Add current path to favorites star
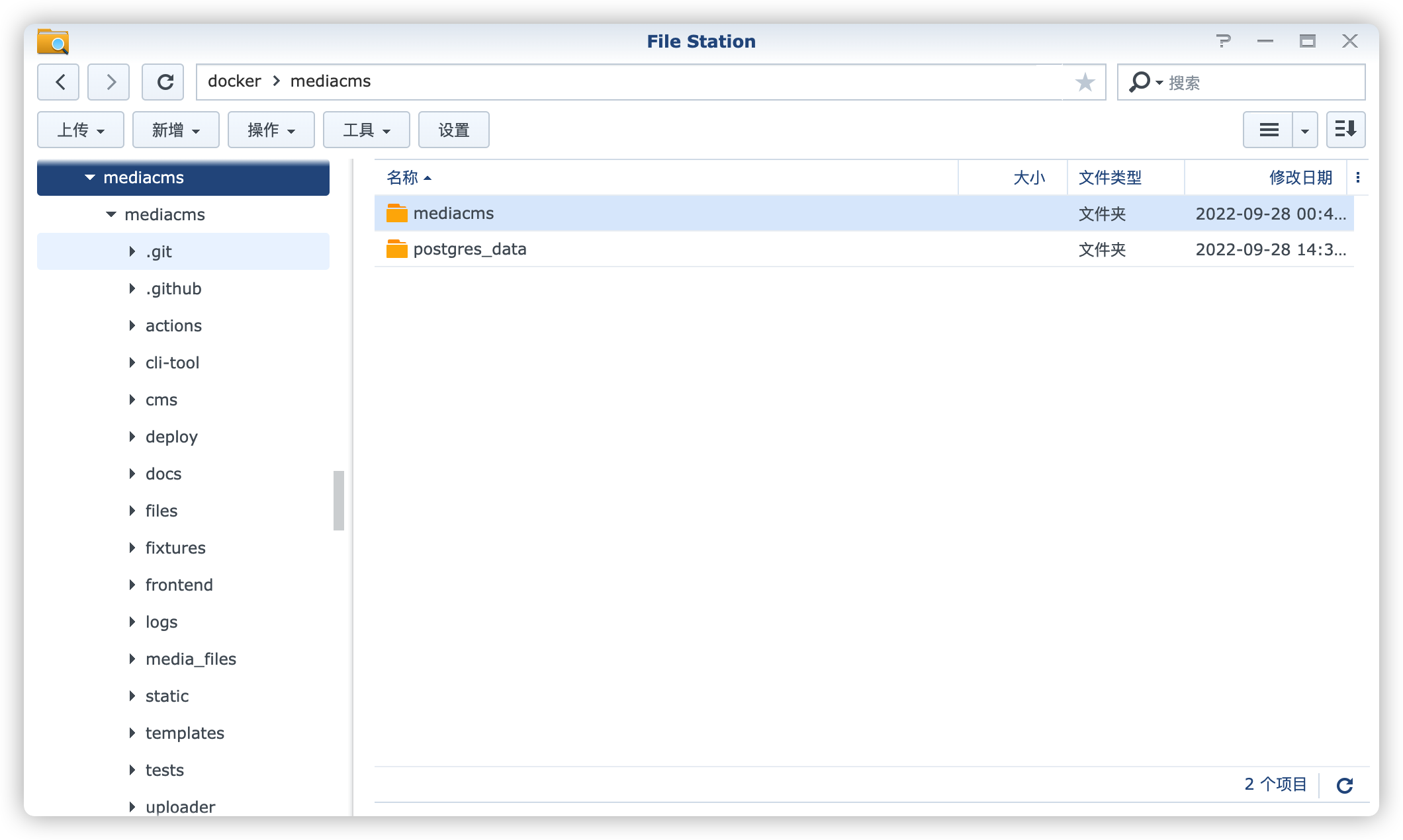Image resolution: width=1403 pixels, height=840 pixels. click(x=1085, y=82)
